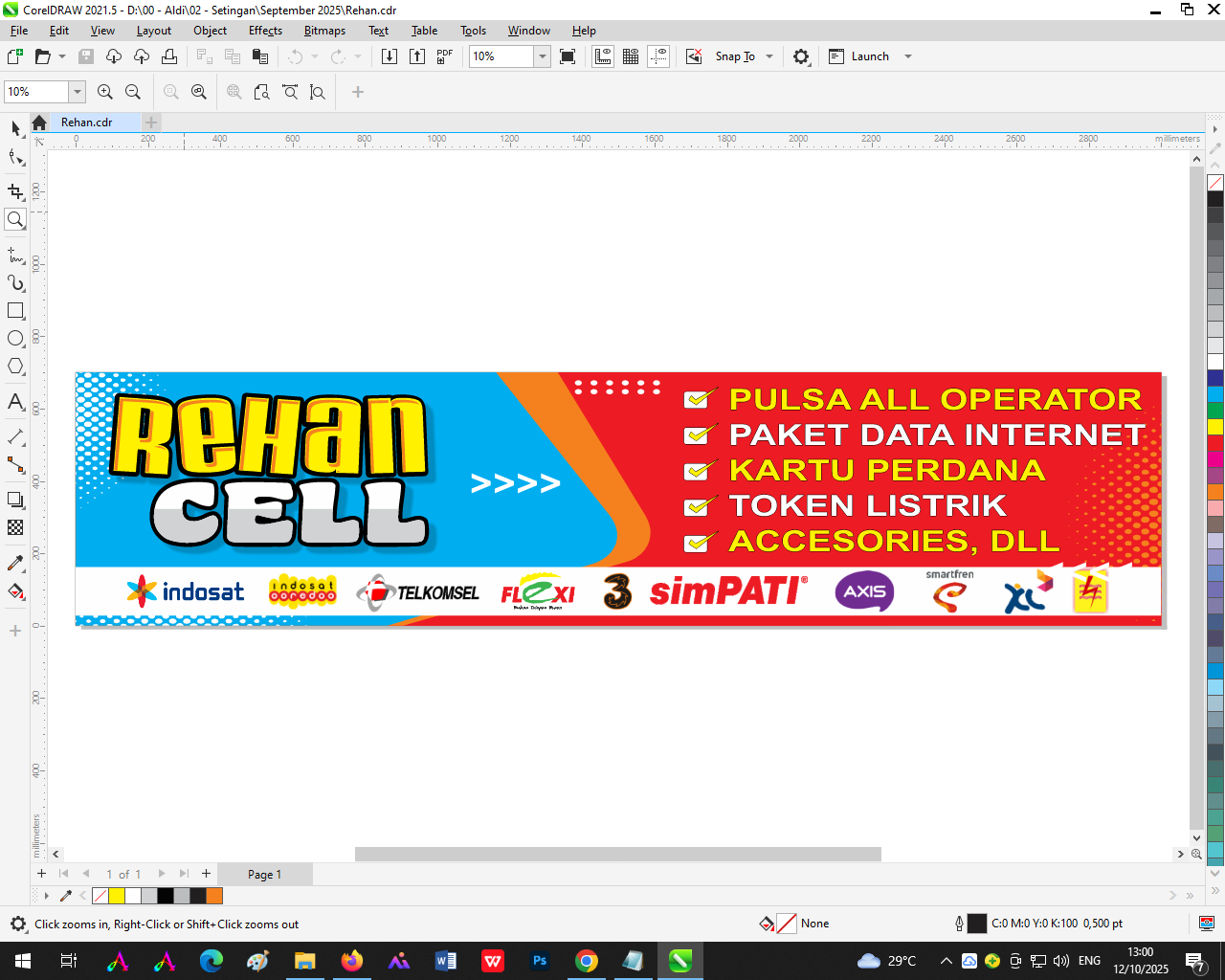Switch to the Page 1 tab
The image size is (1225, 980).
point(264,874)
